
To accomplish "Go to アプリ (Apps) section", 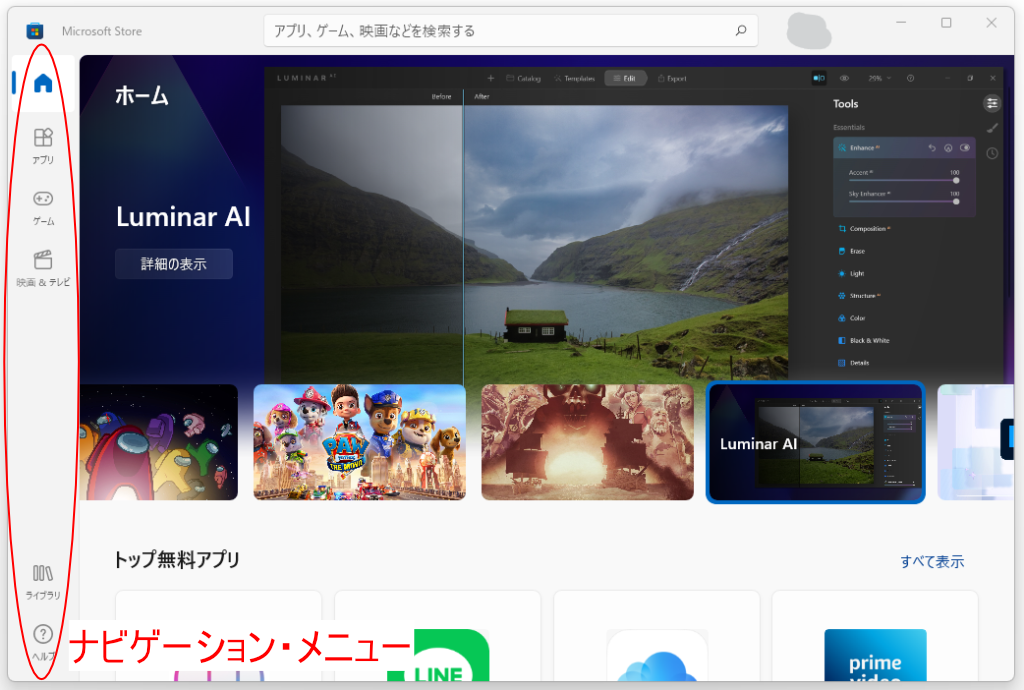I will coord(43,146).
